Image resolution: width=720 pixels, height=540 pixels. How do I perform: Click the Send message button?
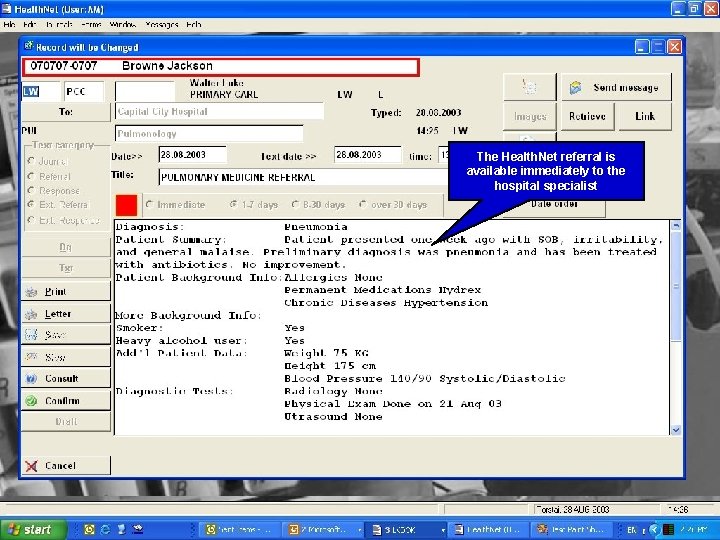pyautogui.click(x=616, y=87)
